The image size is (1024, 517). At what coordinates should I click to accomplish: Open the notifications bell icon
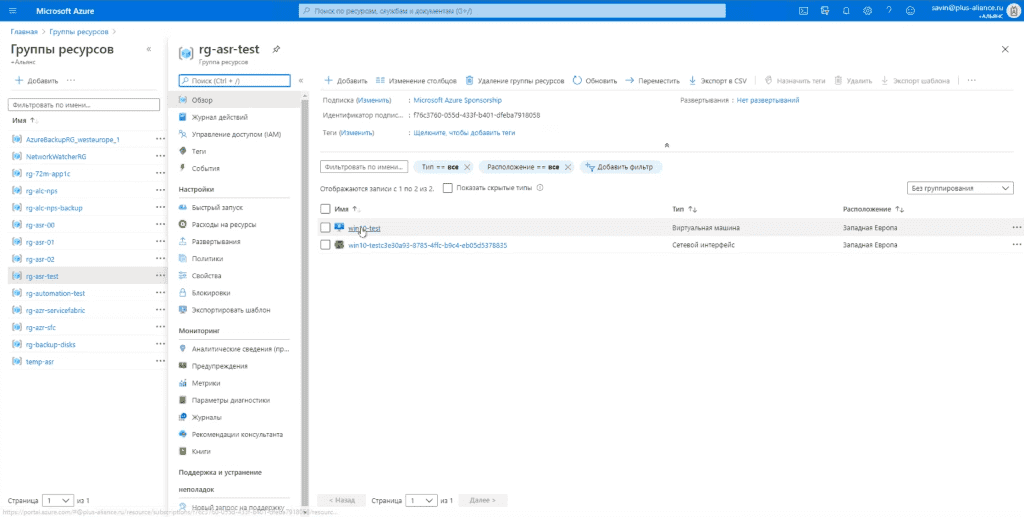point(846,10)
